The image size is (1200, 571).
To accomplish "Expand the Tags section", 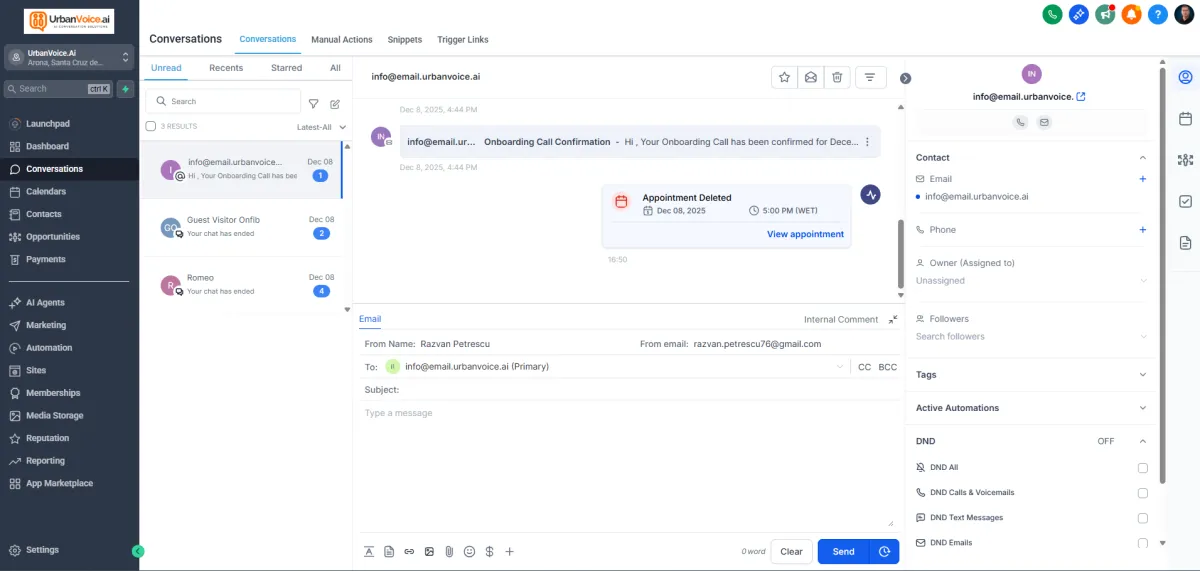I will (1142, 375).
